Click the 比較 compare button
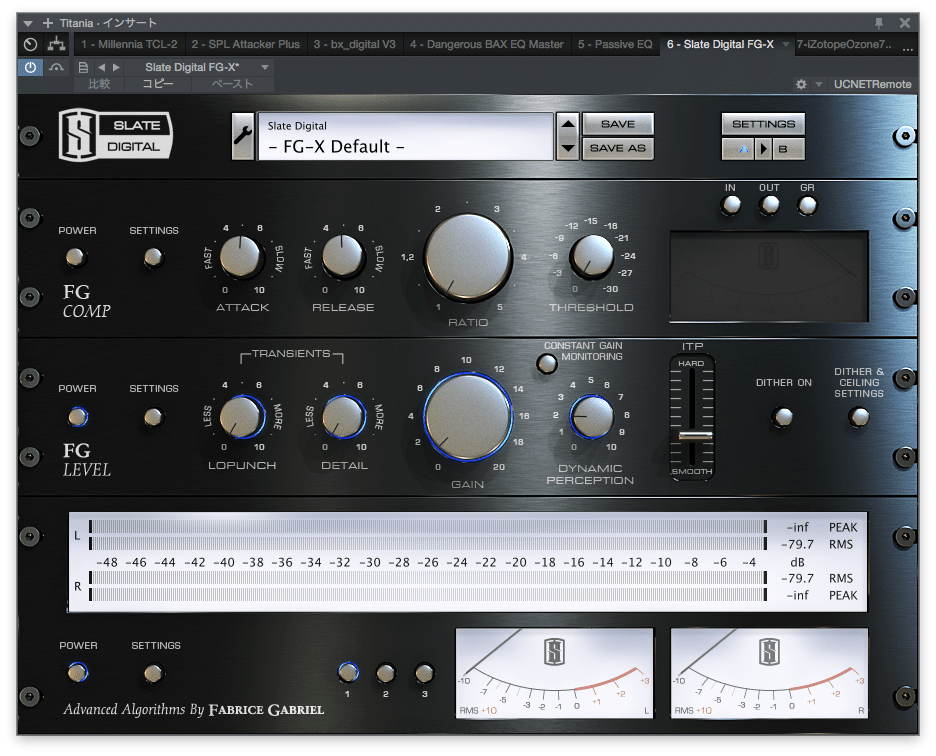Image resolution: width=936 pixels, height=756 pixels. click(x=99, y=84)
